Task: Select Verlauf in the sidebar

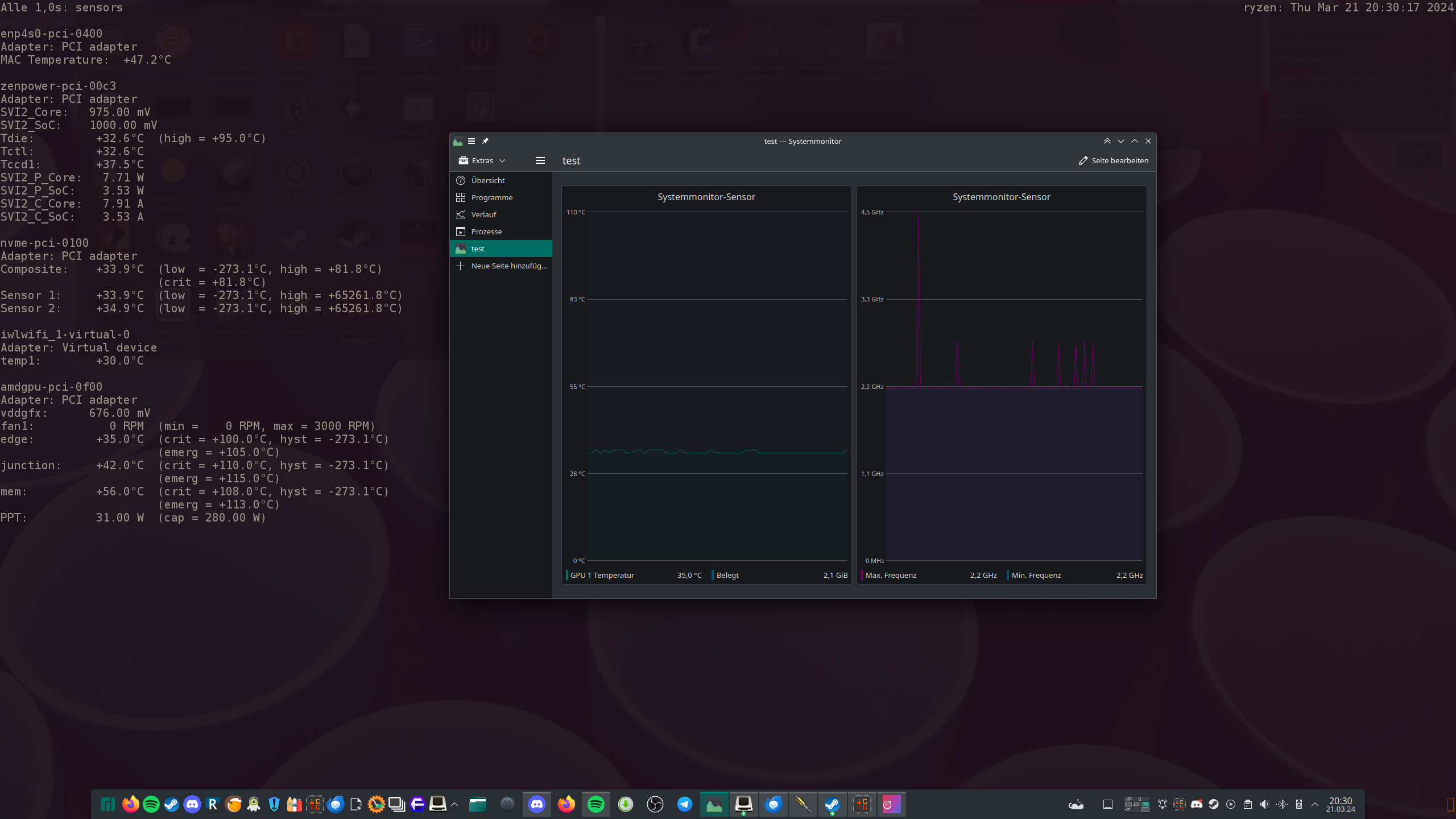Action: (x=483, y=214)
